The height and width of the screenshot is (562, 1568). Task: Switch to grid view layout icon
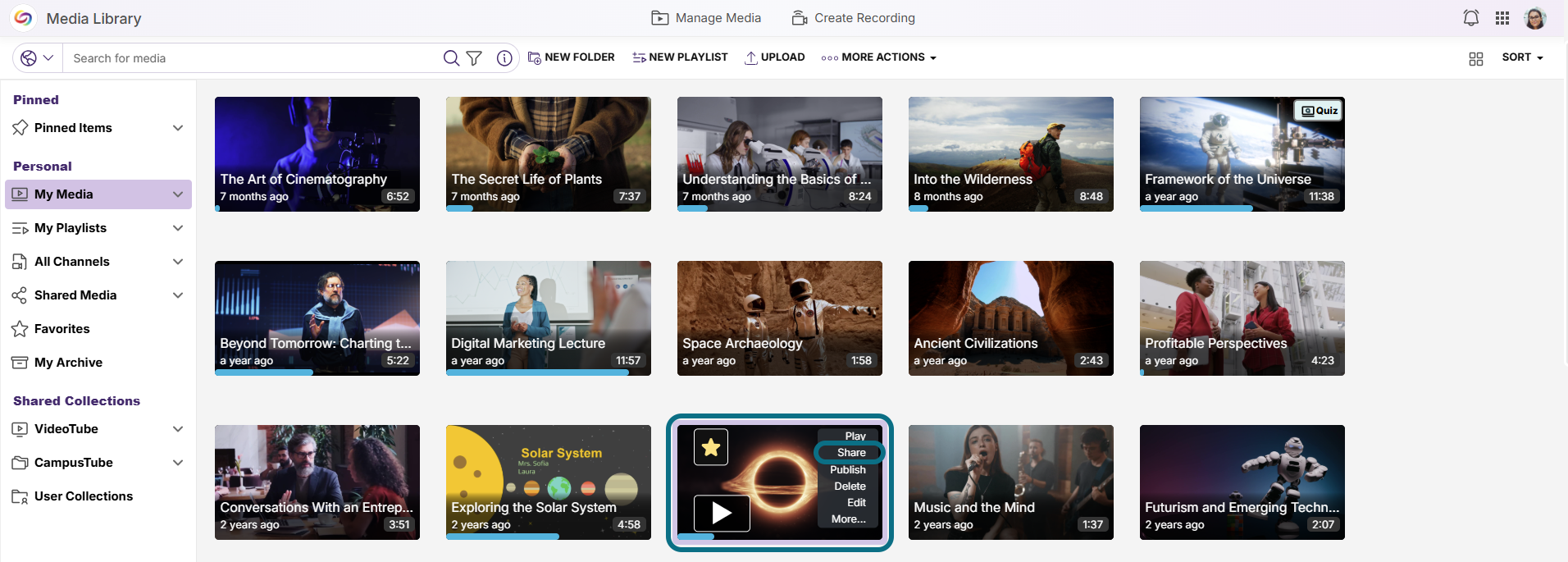pos(1476,58)
